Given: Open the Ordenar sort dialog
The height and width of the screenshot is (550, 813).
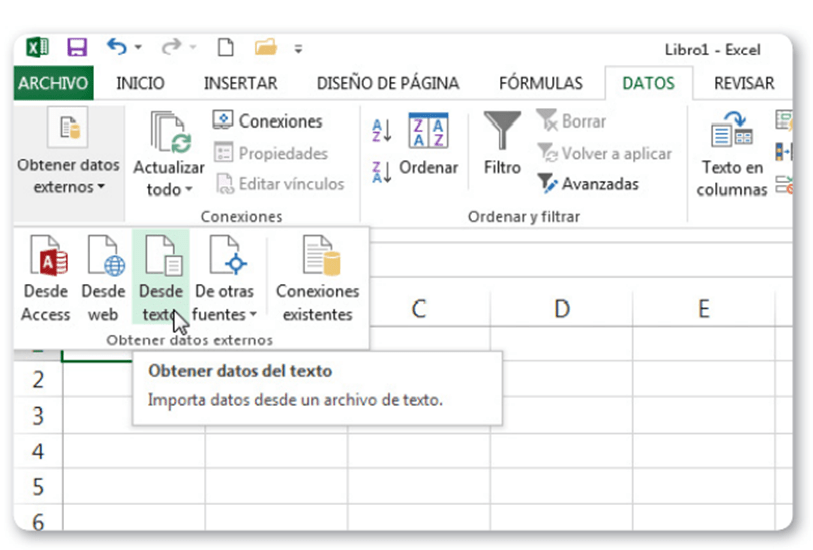Looking at the screenshot, I should click(x=428, y=145).
